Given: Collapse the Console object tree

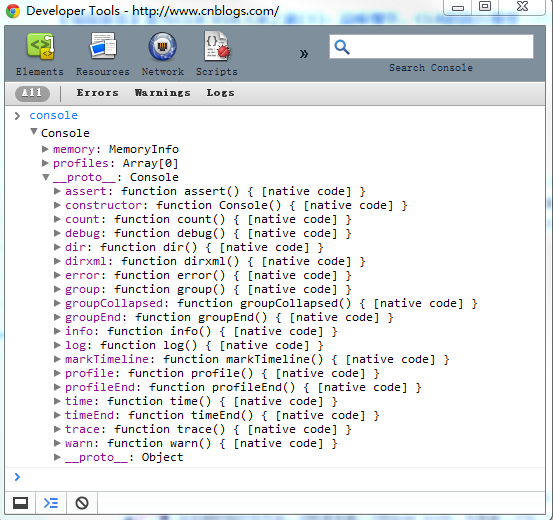Looking at the screenshot, I should coord(34,132).
